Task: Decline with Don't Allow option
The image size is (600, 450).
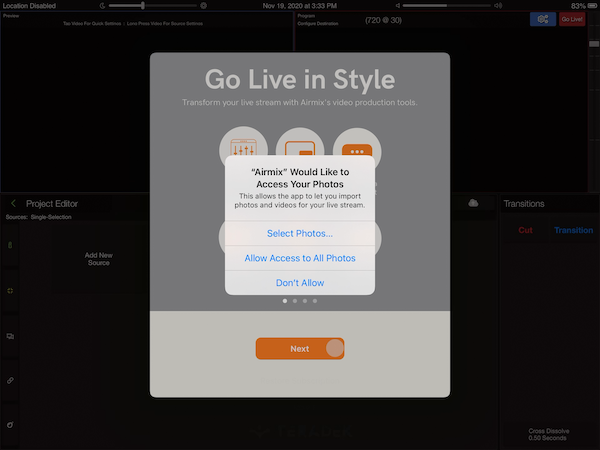Action: tap(300, 283)
